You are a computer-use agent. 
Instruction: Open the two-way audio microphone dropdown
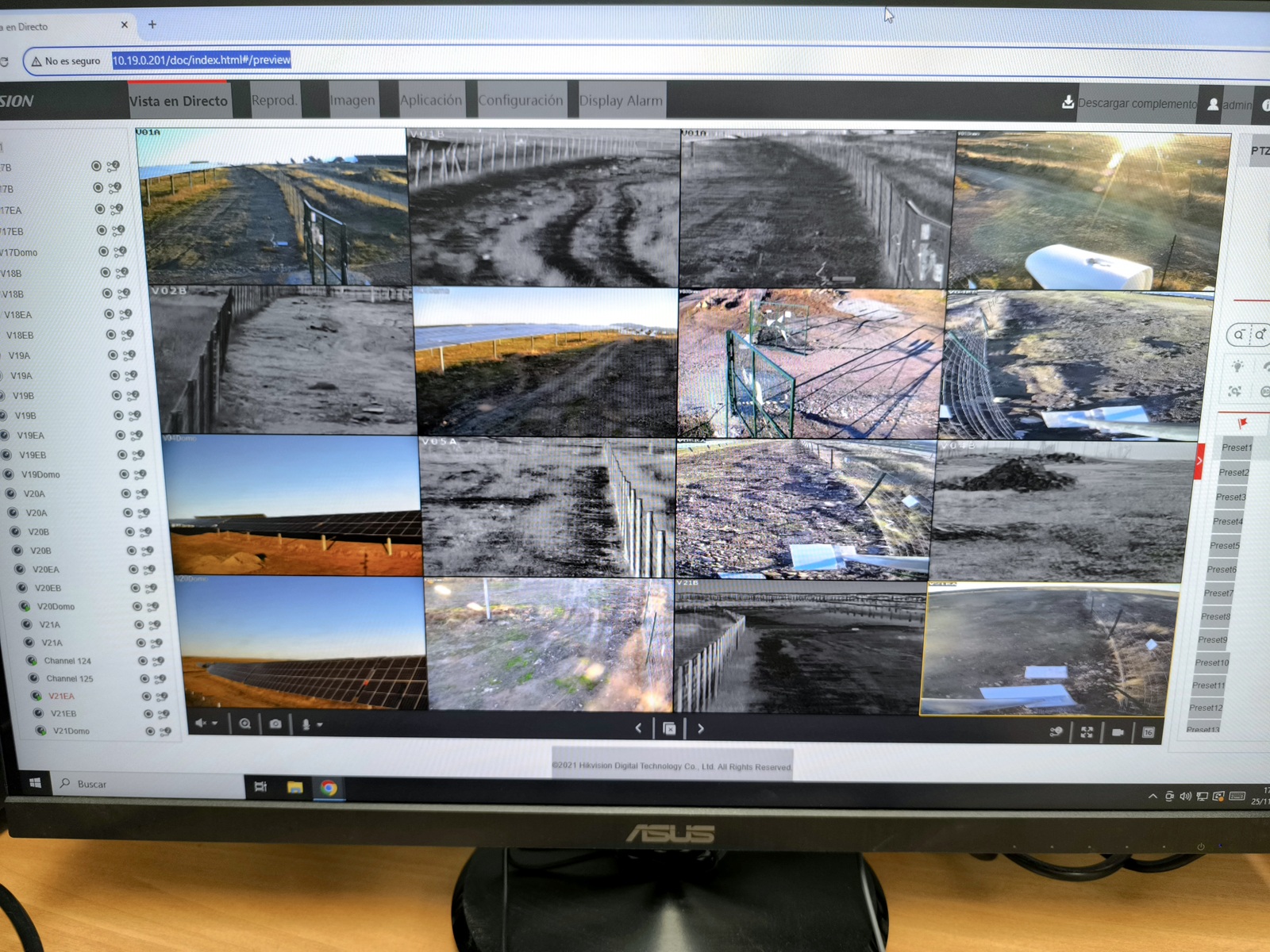click(319, 725)
